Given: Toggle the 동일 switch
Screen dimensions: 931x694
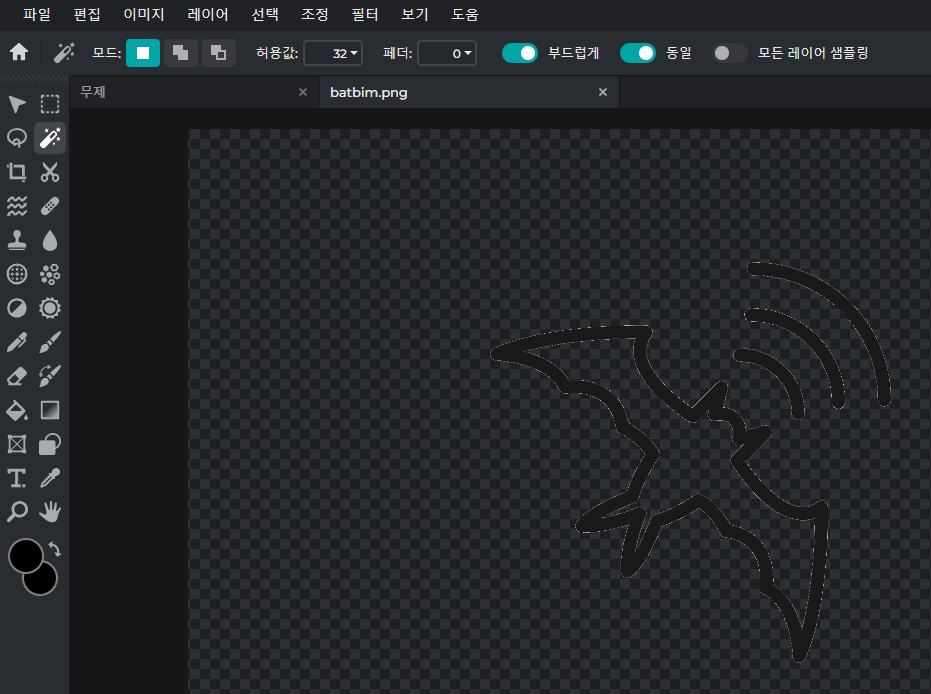Looking at the screenshot, I should pyautogui.click(x=638, y=53).
